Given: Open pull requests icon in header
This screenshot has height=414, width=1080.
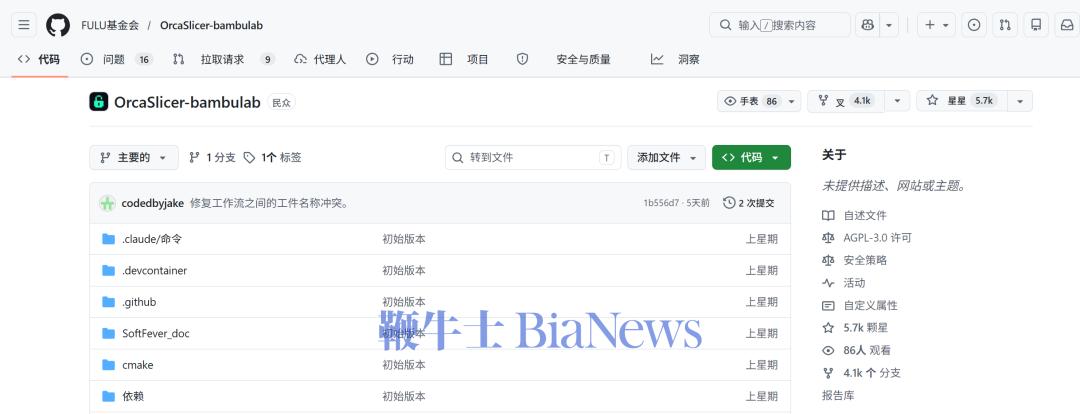Looking at the screenshot, I should [1005, 25].
